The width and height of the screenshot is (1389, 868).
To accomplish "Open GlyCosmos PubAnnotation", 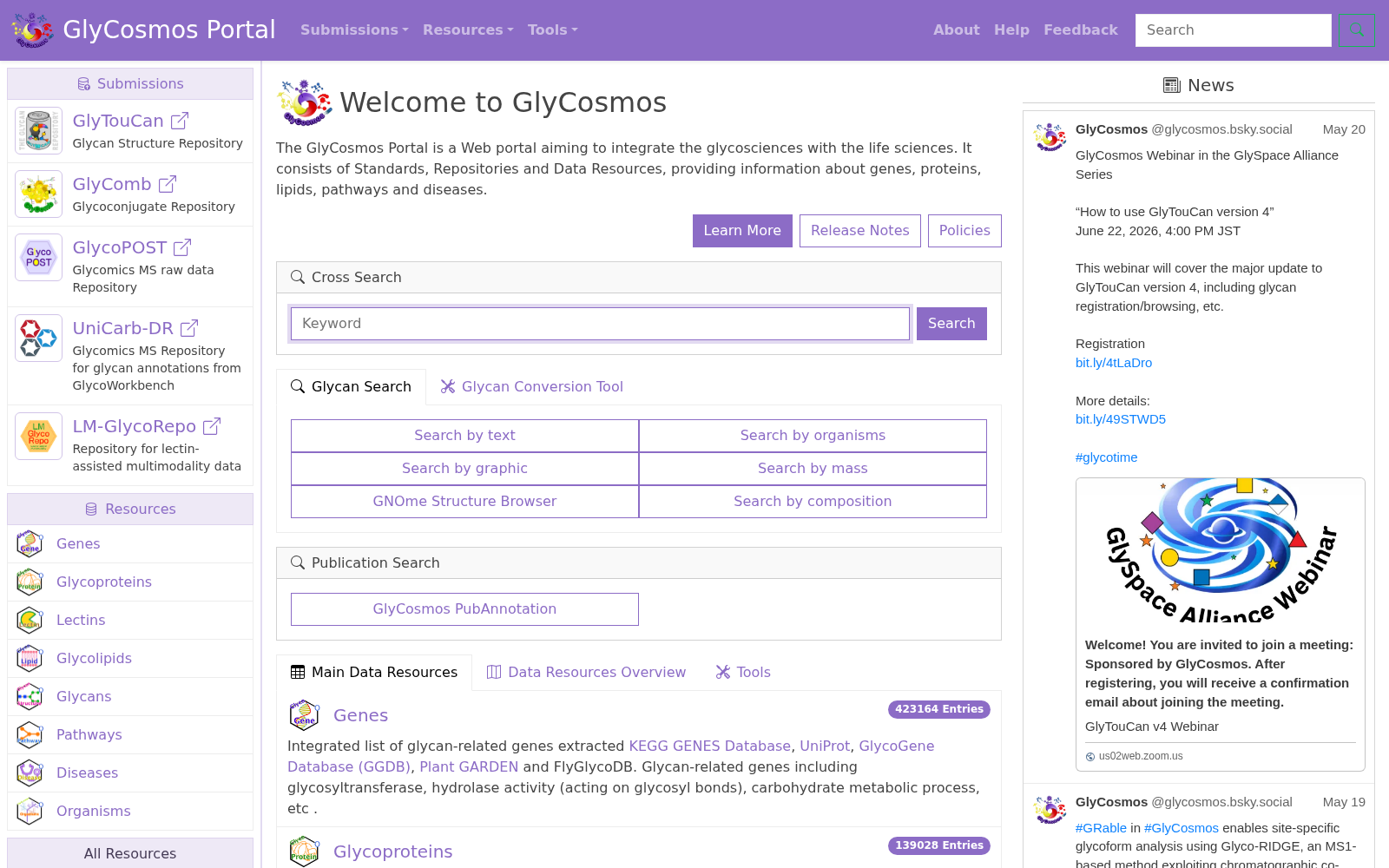I will (464, 609).
